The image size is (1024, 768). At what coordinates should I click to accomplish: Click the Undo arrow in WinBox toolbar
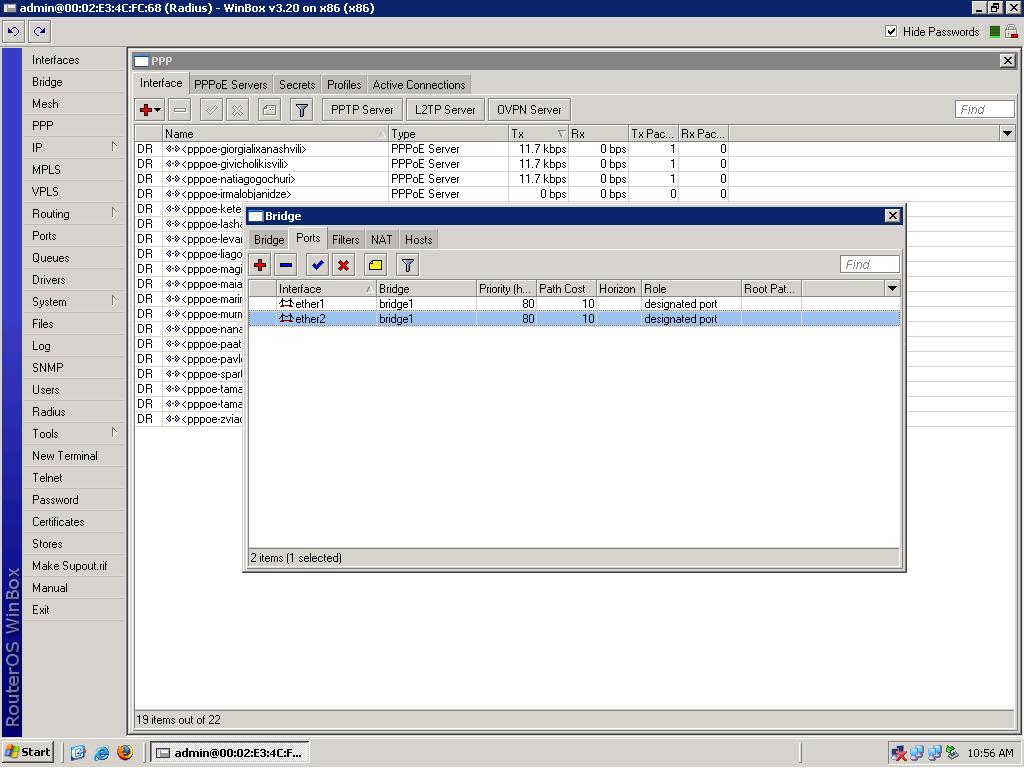pos(14,31)
